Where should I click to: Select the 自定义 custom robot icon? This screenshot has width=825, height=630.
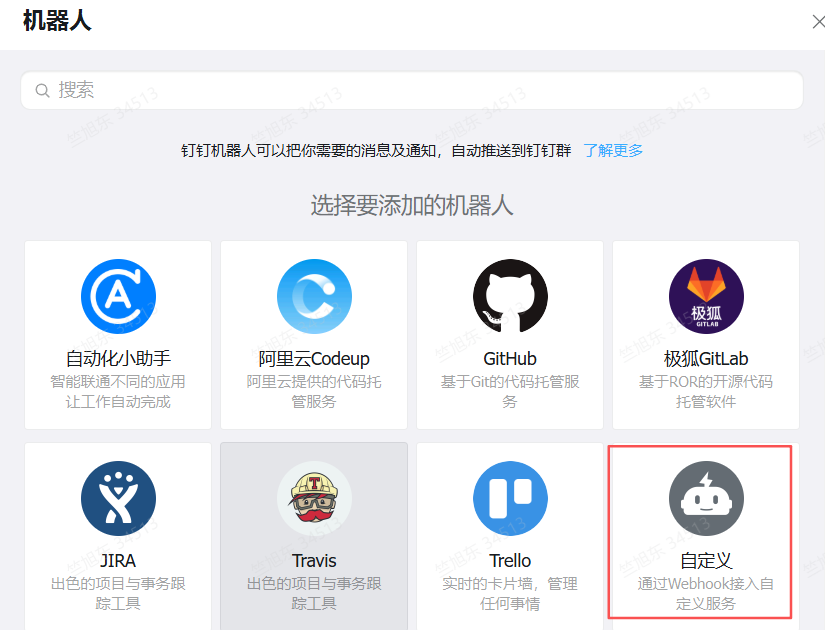click(706, 498)
